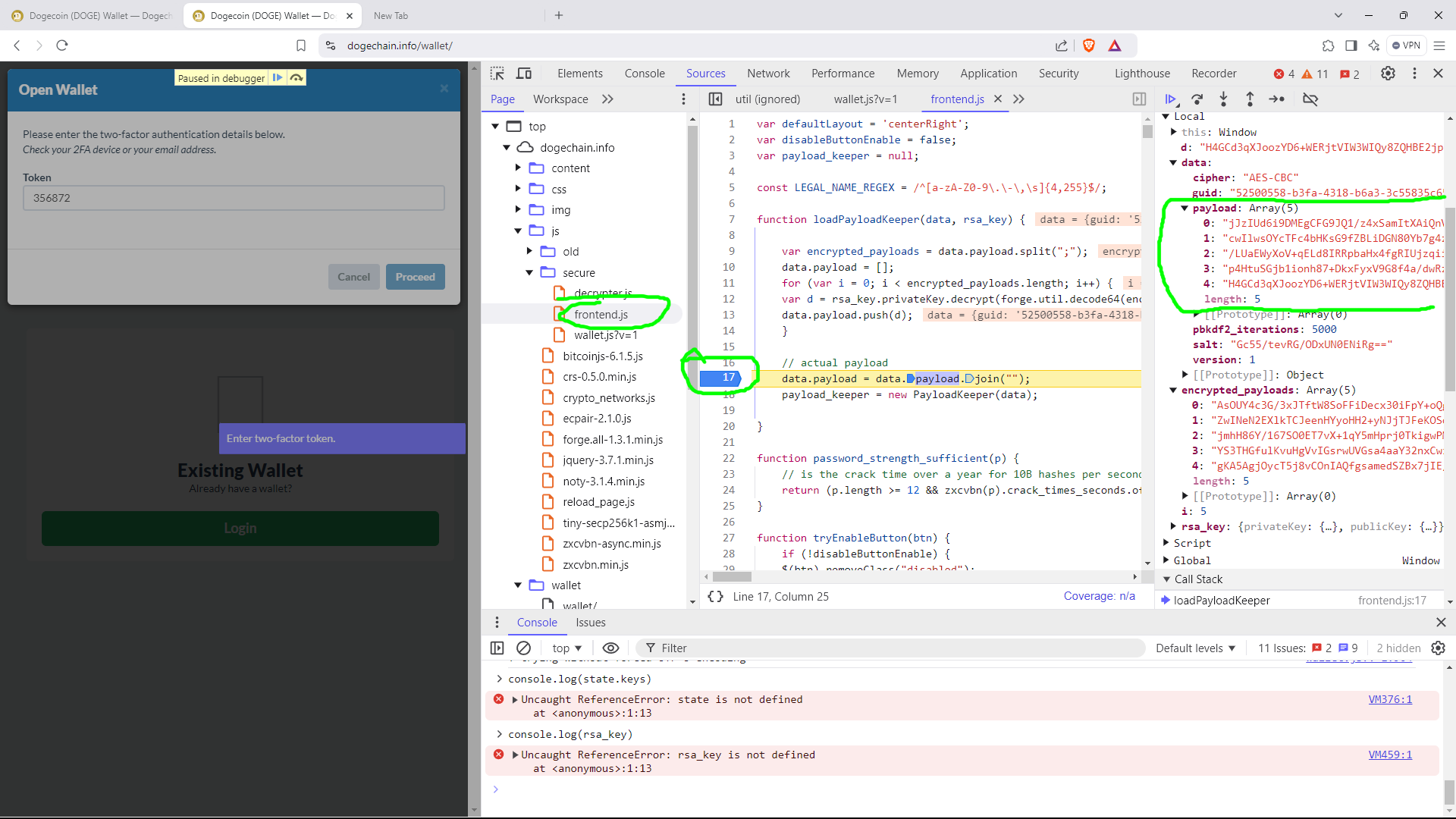Collapse the secure folder
1456x819 pixels.
pos(529,273)
